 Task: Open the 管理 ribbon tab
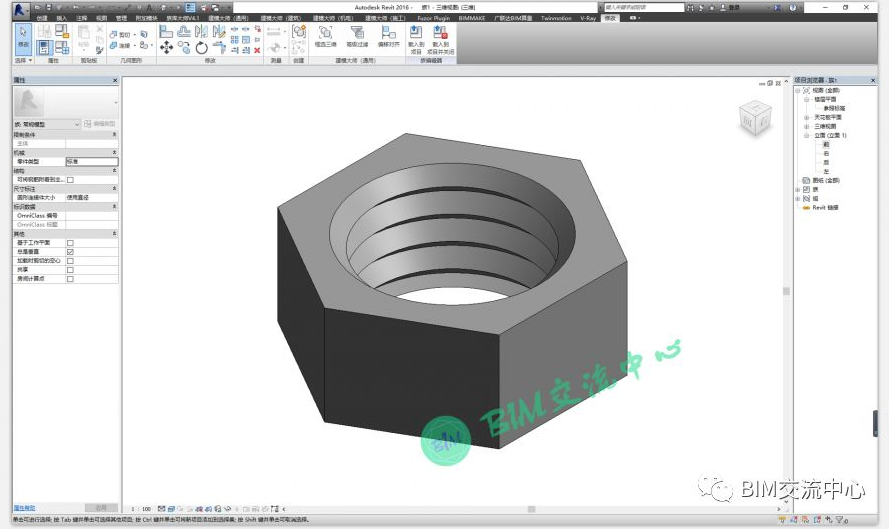(121, 18)
